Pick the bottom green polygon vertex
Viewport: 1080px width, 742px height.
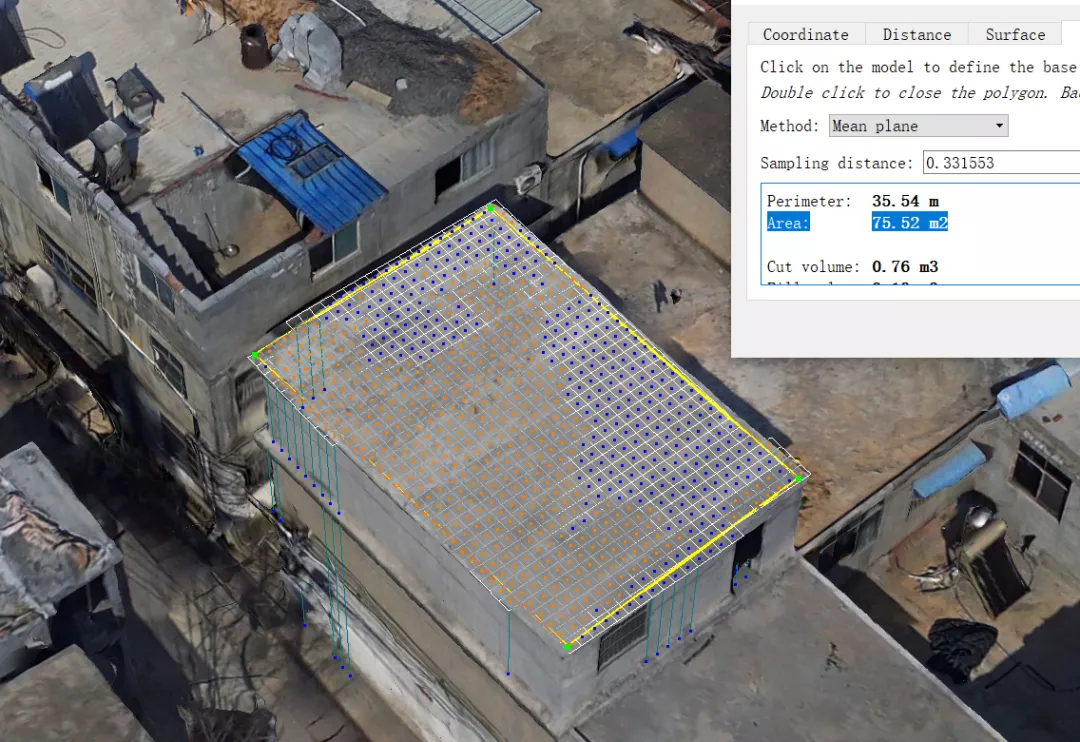tap(567, 647)
